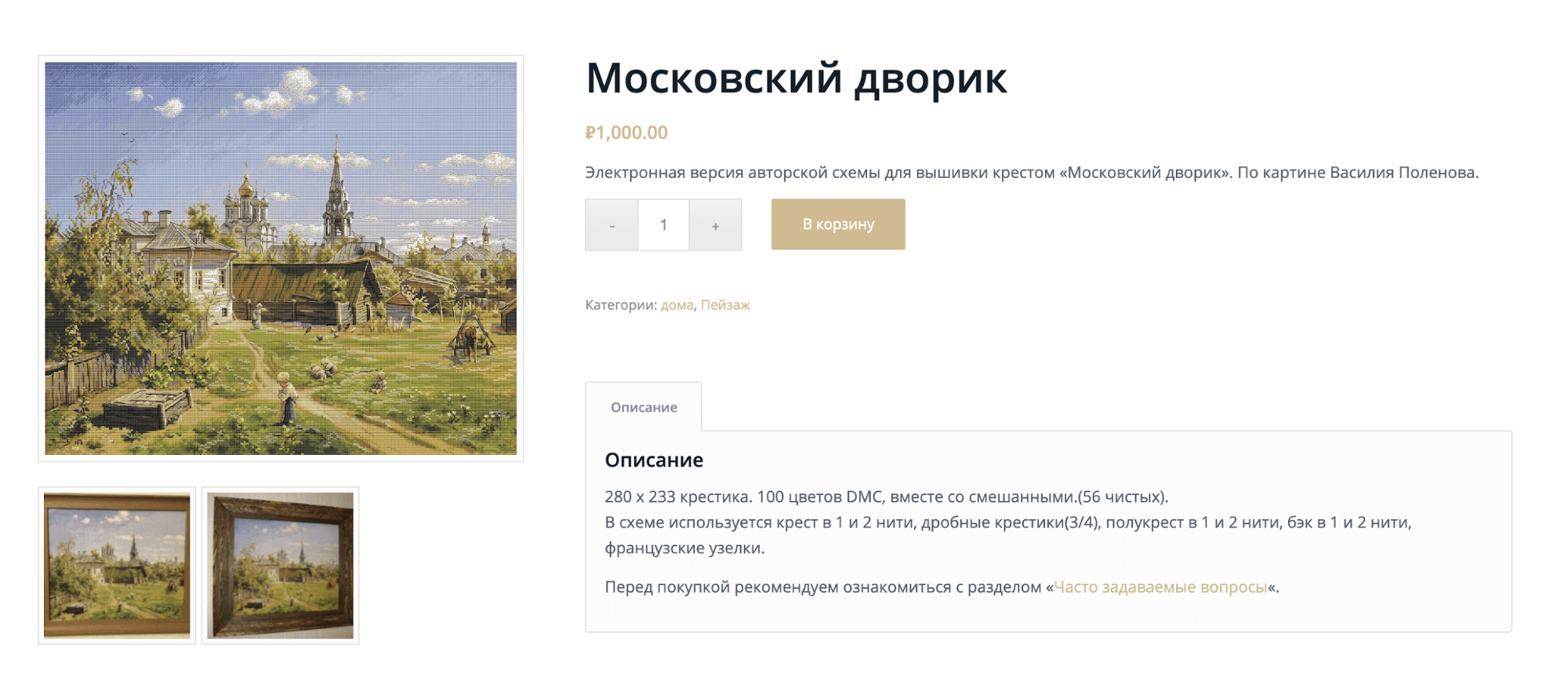Click the text line "280 x 233 крестика"
1568x698 pixels.
point(678,496)
